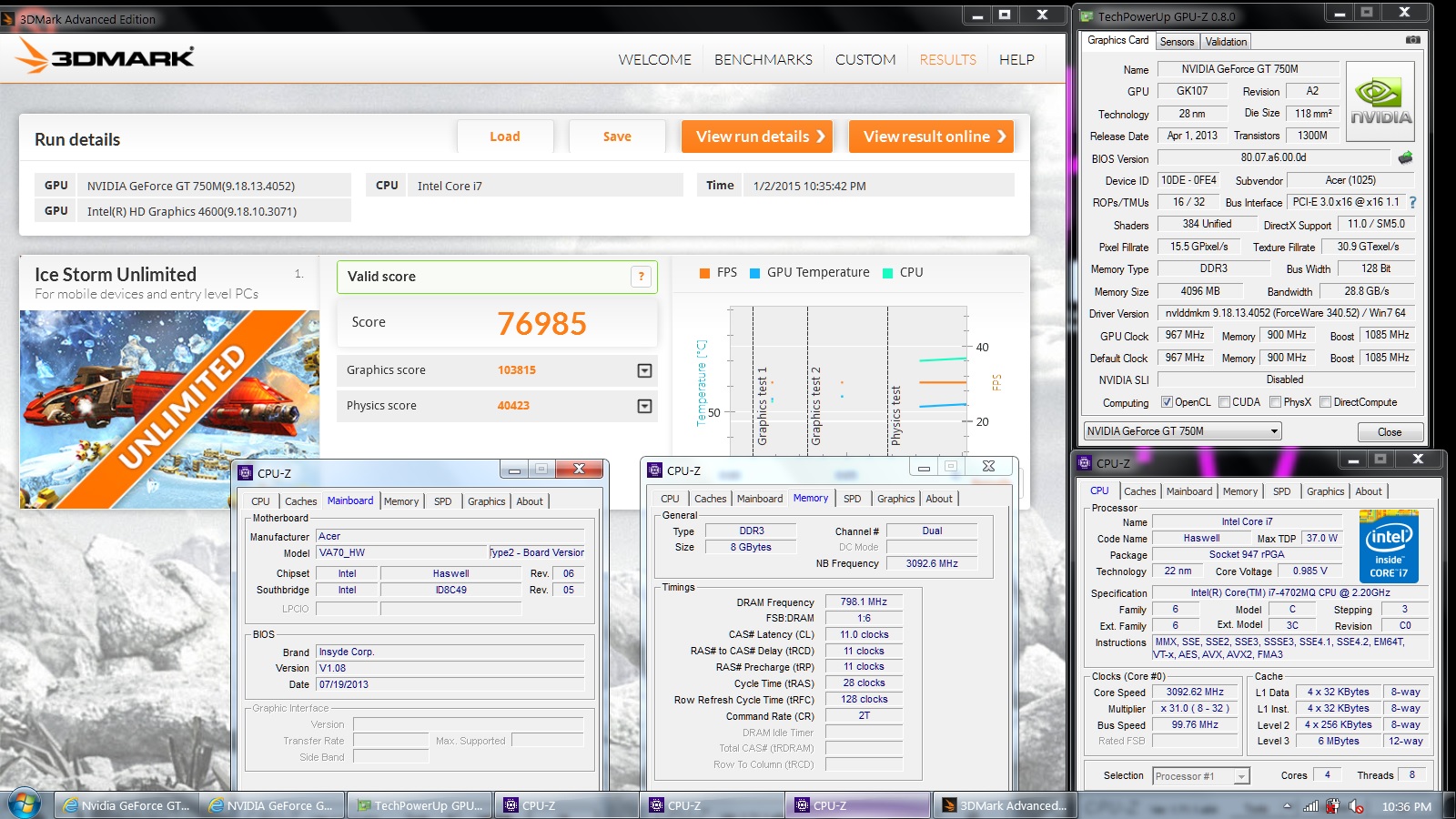Toggle the DirectCompute checkbox in GPU-Z
The image size is (1456, 819).
(x=1326, y=402)
